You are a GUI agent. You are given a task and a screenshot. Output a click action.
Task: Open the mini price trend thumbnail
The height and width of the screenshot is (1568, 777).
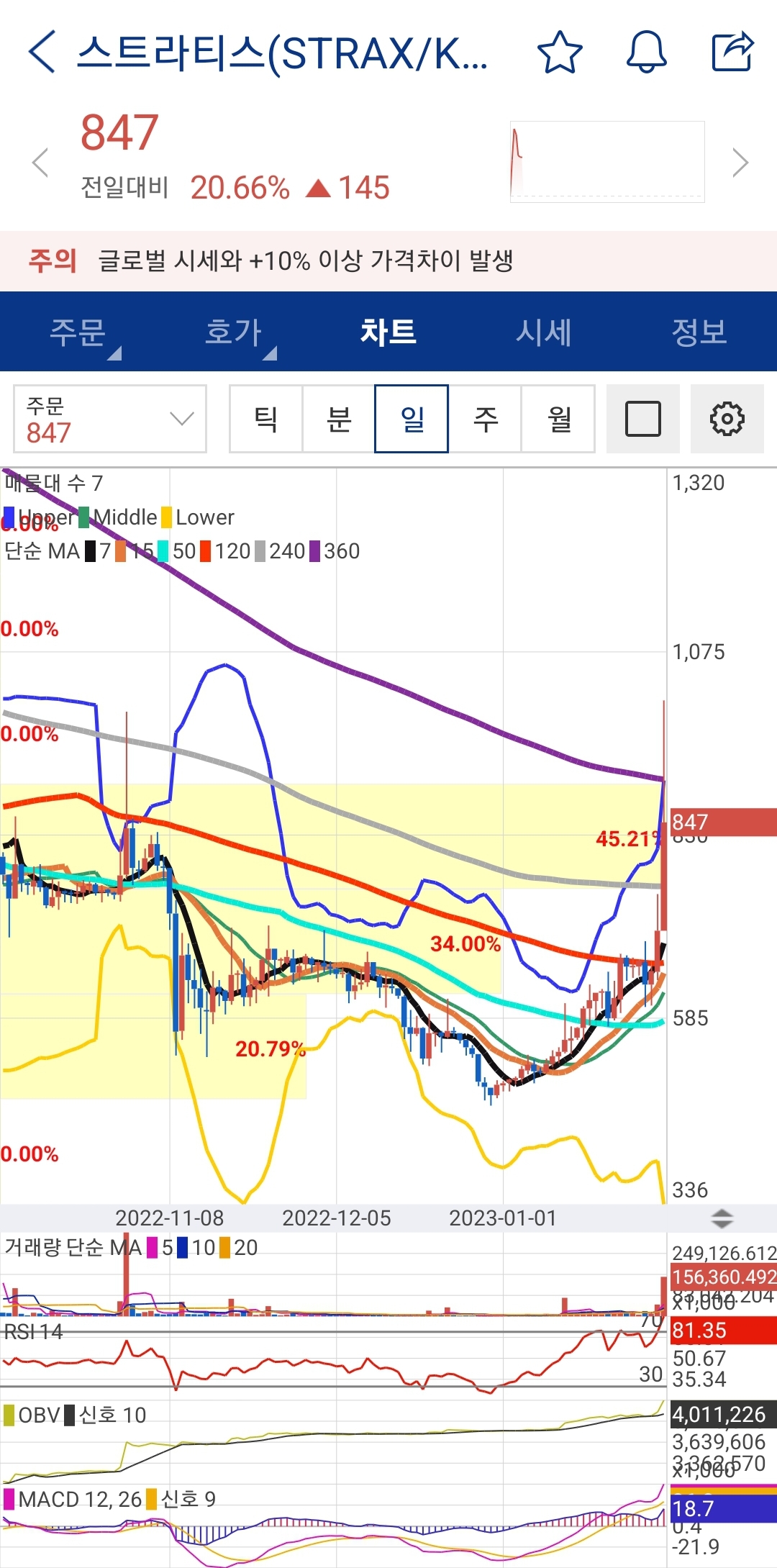point(607,162)
